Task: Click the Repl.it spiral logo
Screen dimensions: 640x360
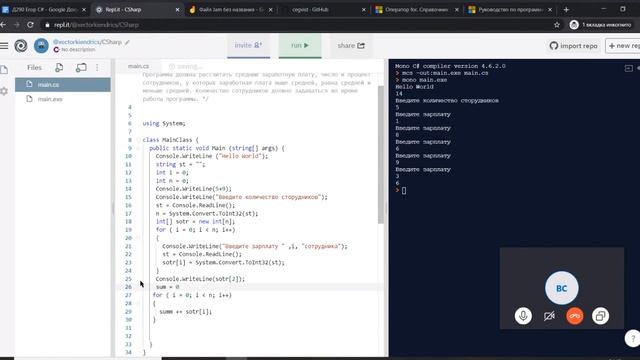Action: pos(20,45)
